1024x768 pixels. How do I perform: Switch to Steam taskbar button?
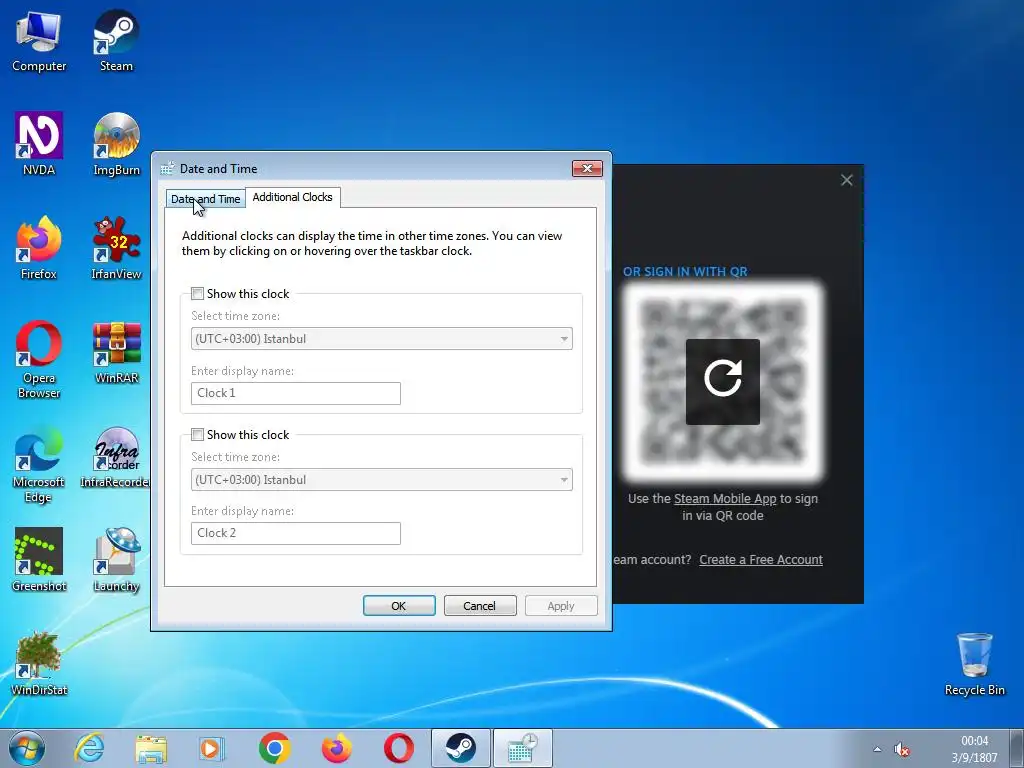click(x=460, y=748)
